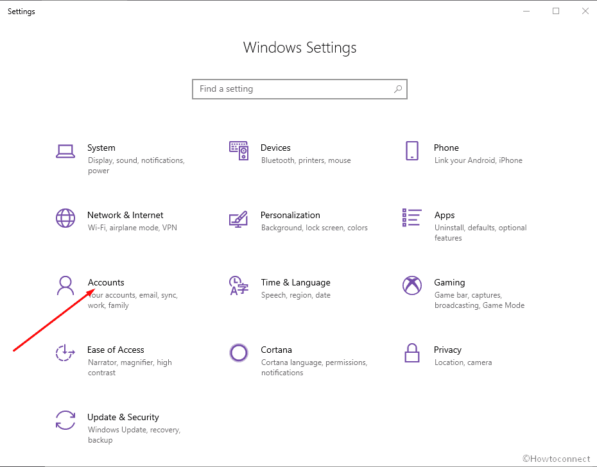Click 'Display, sound, notifications, power' description

pyautogui.click(x=136, y=166)
